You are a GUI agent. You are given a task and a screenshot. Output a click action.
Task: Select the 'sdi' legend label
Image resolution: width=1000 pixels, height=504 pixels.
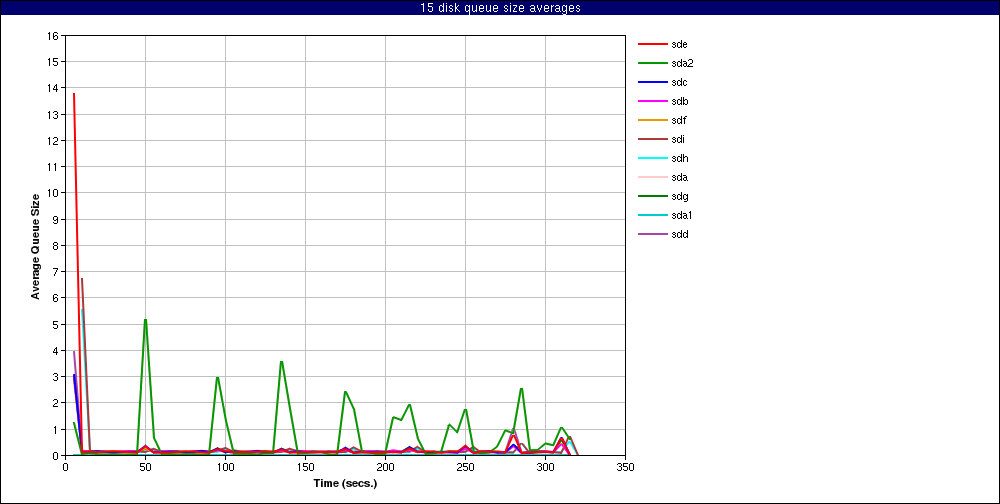(678, 140)
